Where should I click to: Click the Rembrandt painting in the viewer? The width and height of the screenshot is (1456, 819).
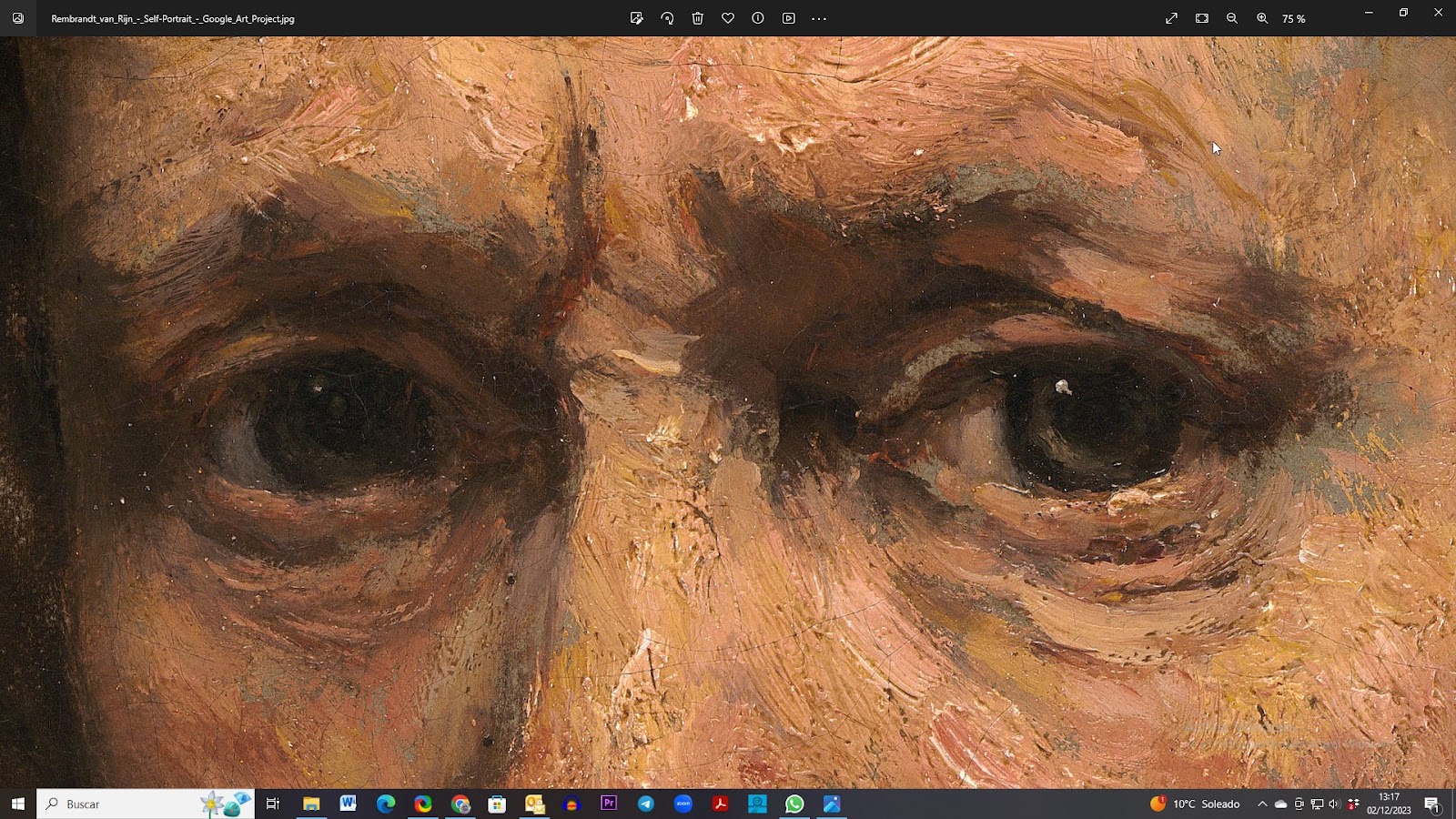pos(728,412)
